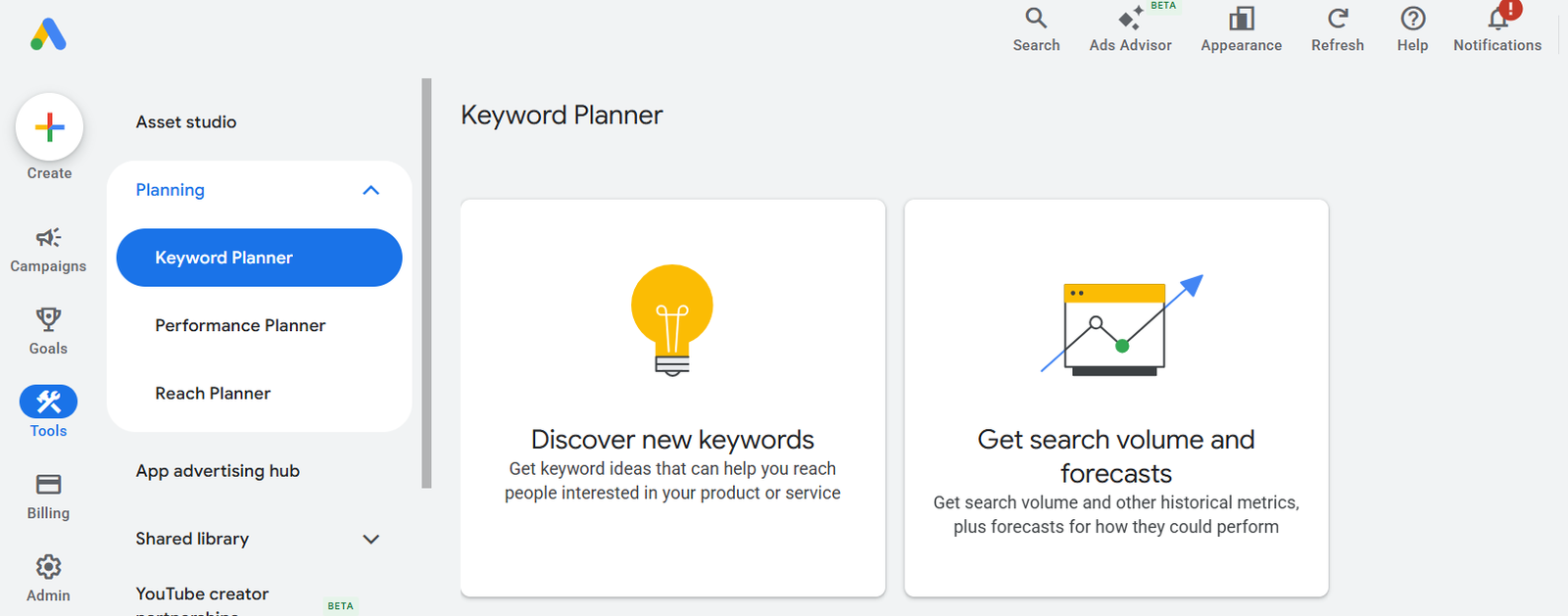Click the BETA badge beside YouTube creator
1568x616 pixels.
[341, 606]
